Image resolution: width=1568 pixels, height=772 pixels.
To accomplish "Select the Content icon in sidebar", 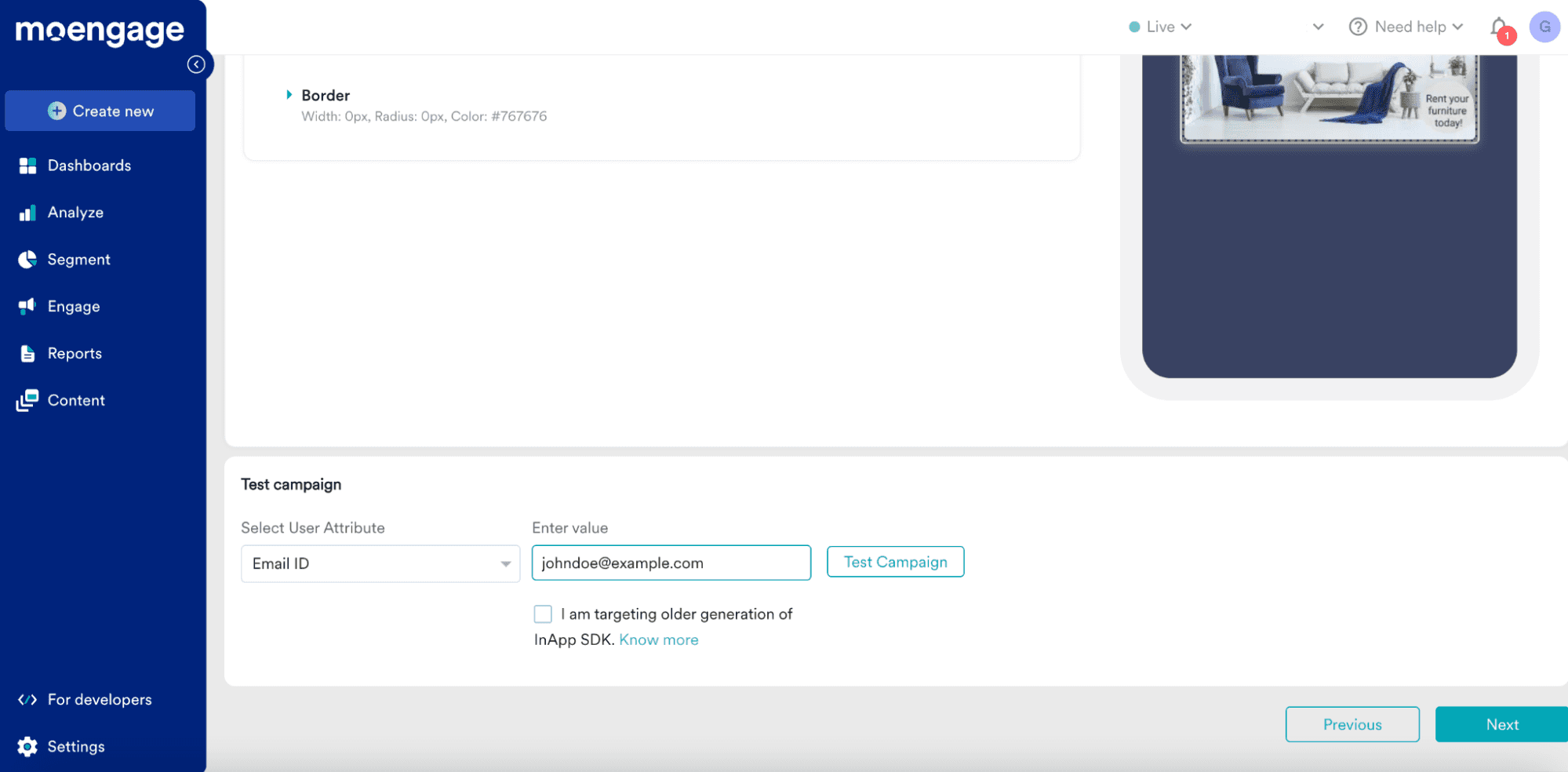I will (27, 400).
